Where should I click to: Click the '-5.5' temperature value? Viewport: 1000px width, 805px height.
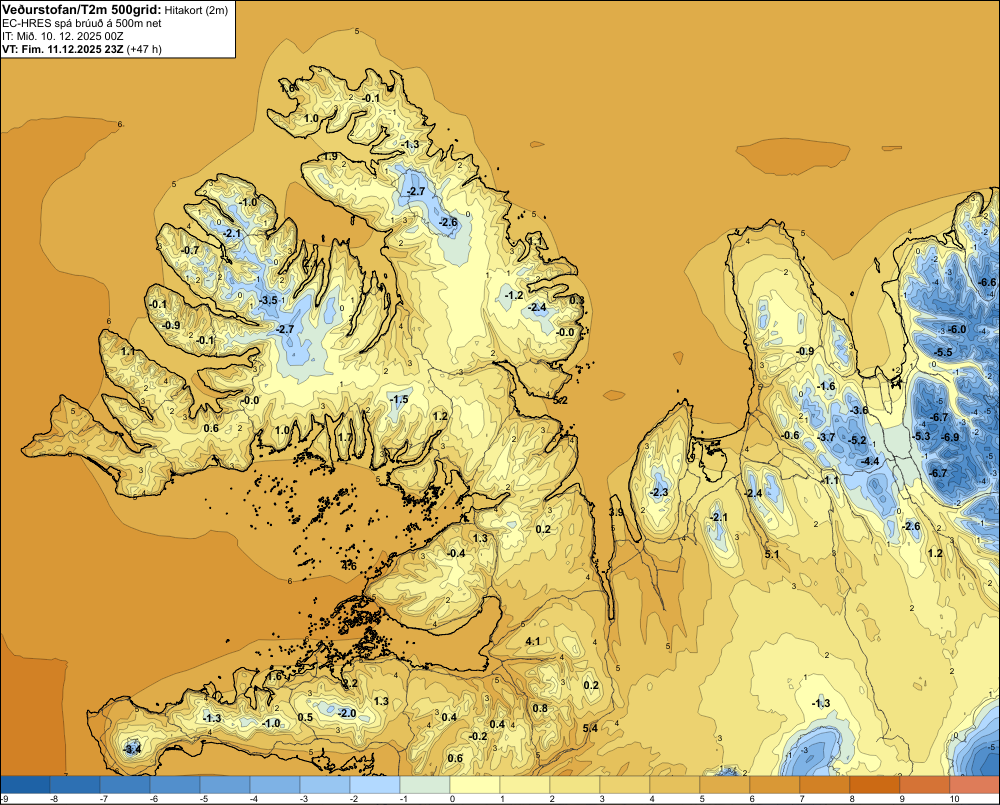point(943,352)
